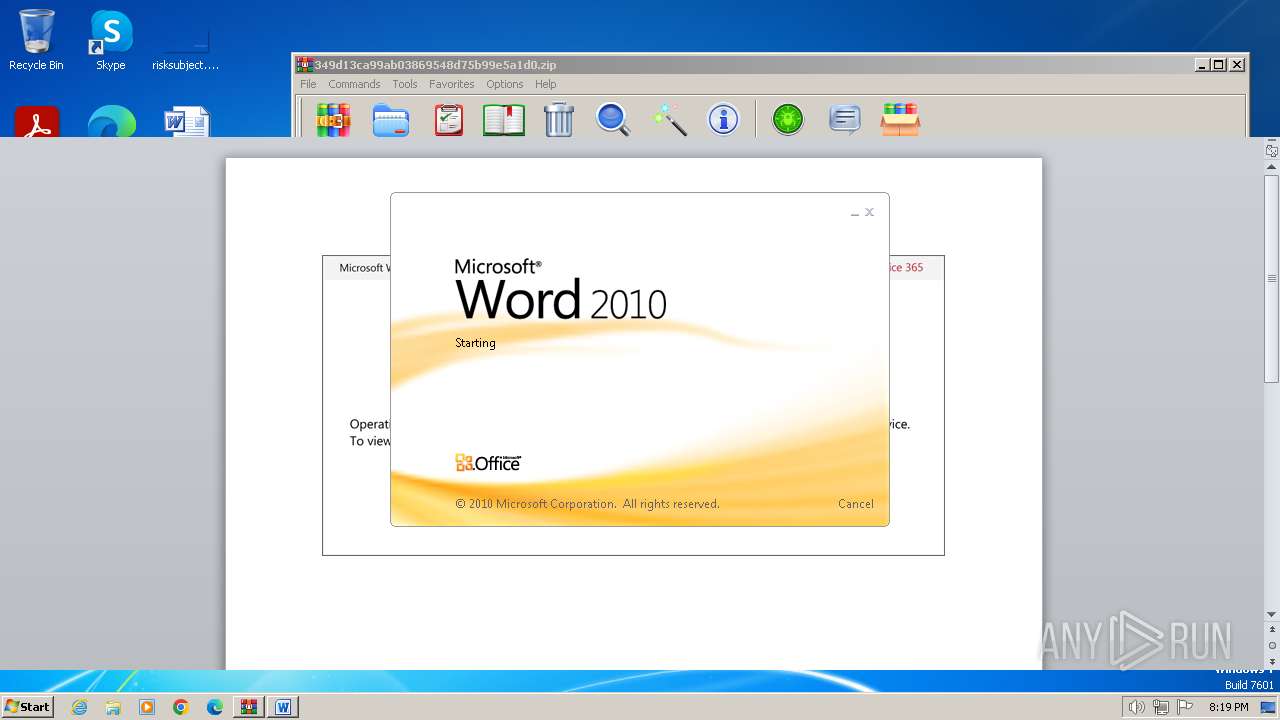Viewport: 1280px width, 720px height.
Task: Launch Internet Explorer from taskbar
Action: (80, 707)
